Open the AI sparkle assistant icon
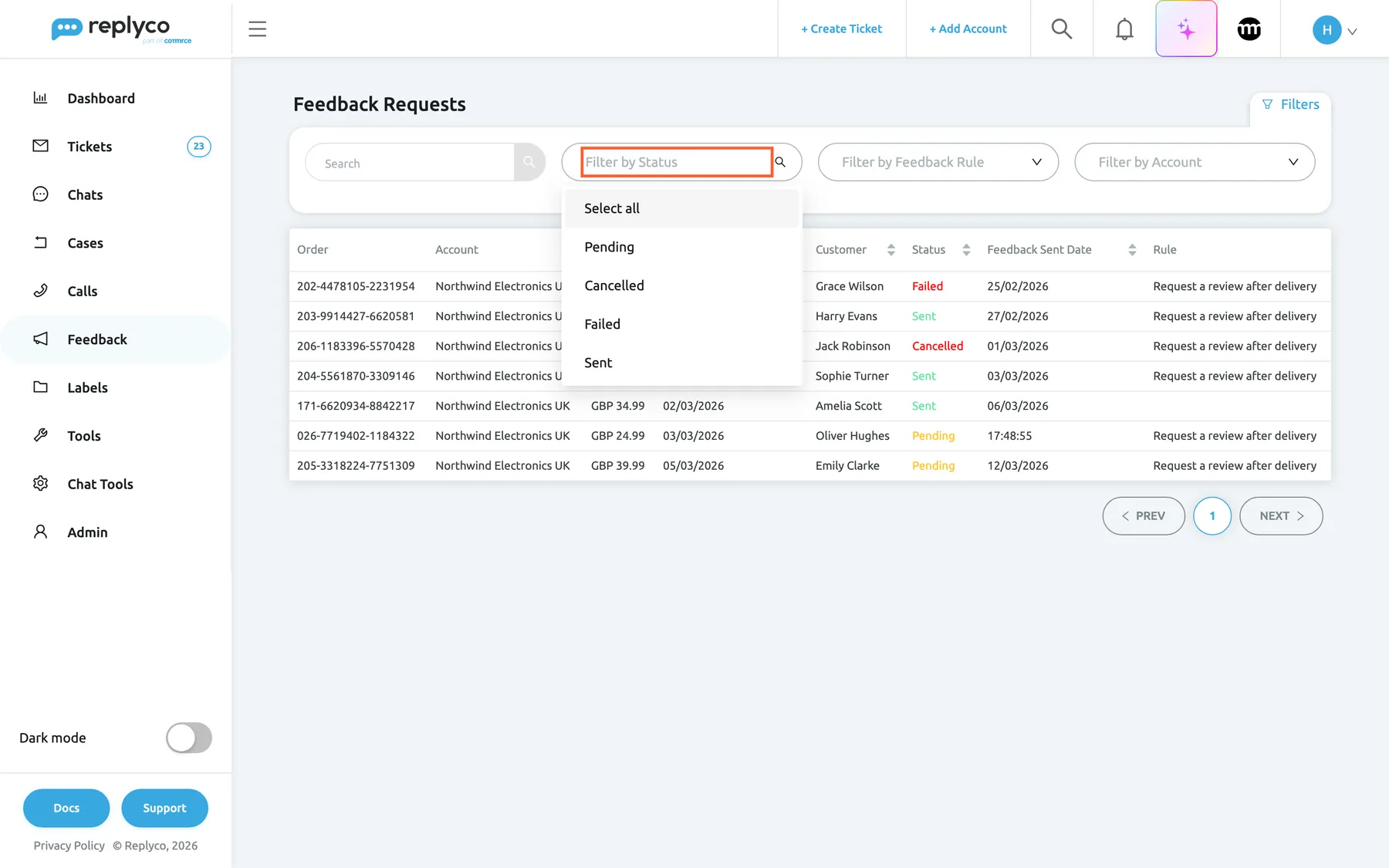This screenshot has width=1389, height=868. coord(1186,29)
